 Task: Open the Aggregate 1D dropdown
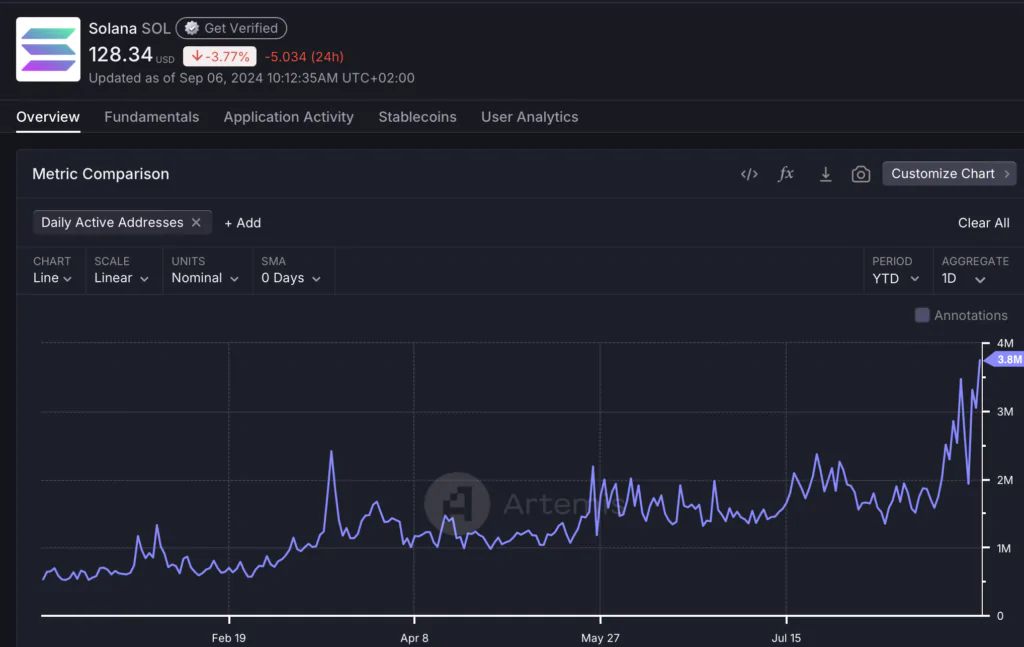coord(963,279)
